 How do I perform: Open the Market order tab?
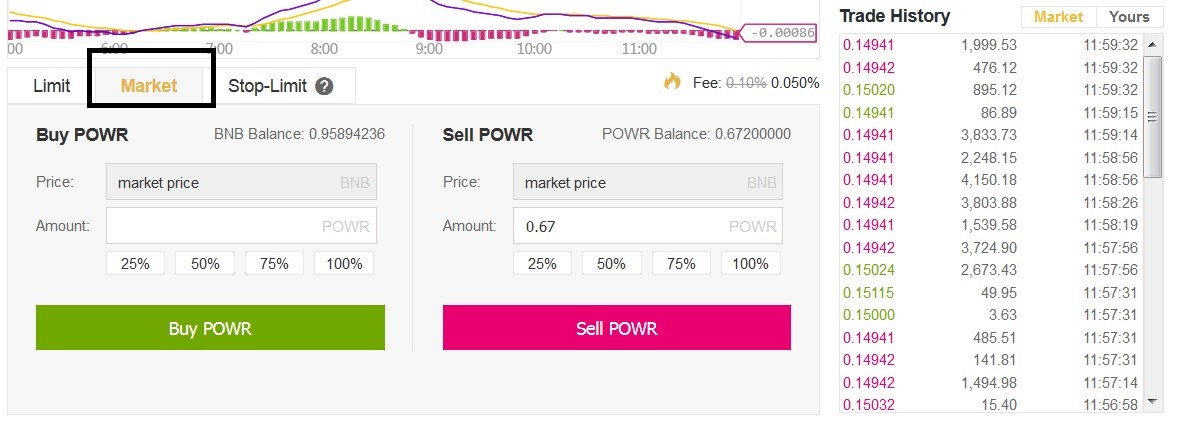(149, 86)
